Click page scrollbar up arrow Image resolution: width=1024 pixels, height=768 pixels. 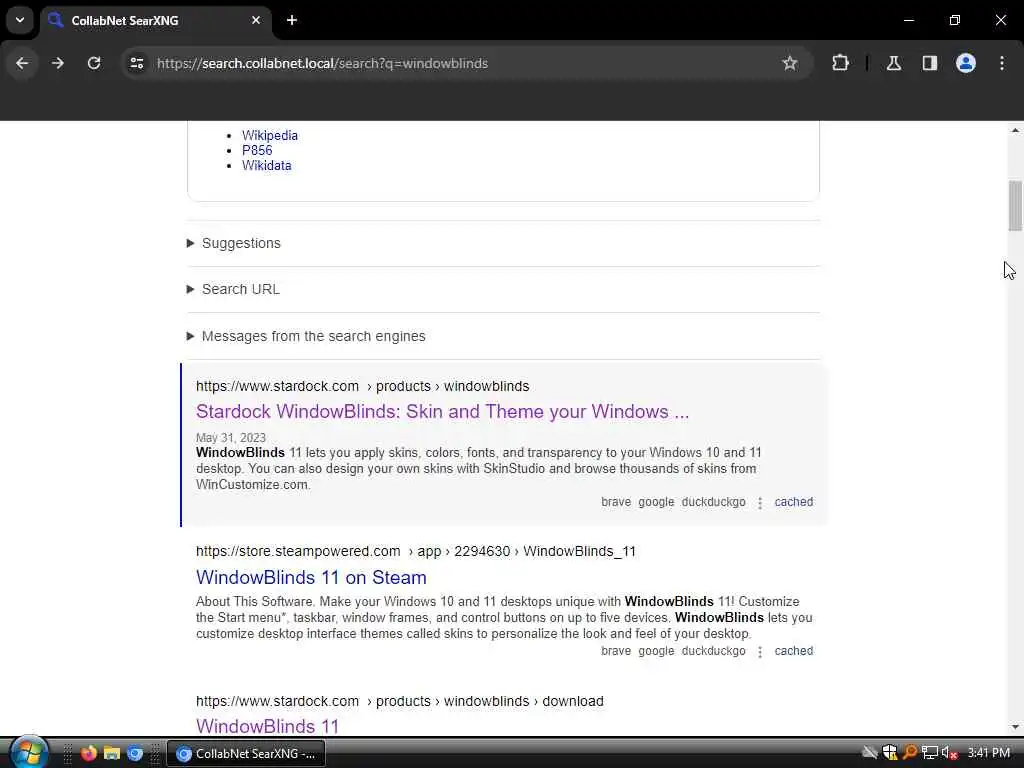click(x=1015, y=130)
